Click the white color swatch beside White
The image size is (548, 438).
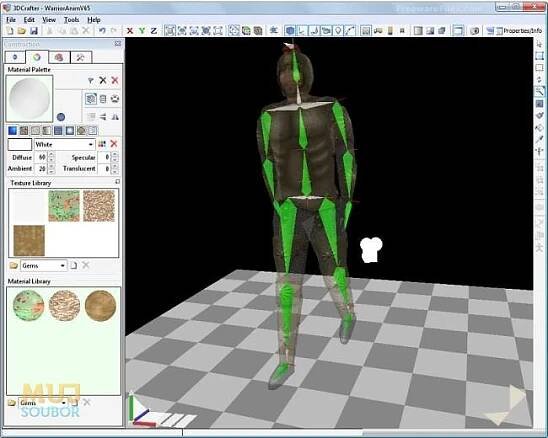pos(20,144)
